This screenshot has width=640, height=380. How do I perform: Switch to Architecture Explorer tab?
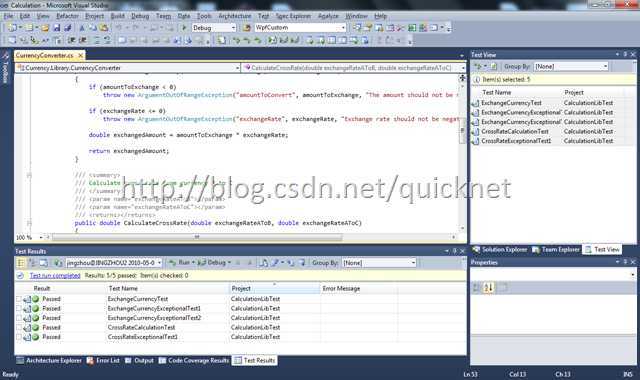pyautogui.click(x=49, y=360)
